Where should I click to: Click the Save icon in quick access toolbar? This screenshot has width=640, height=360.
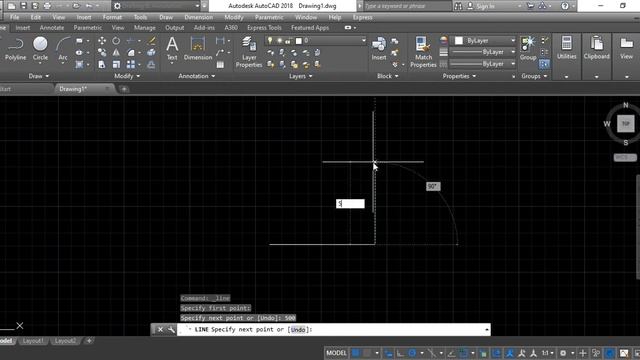point(23,6)
